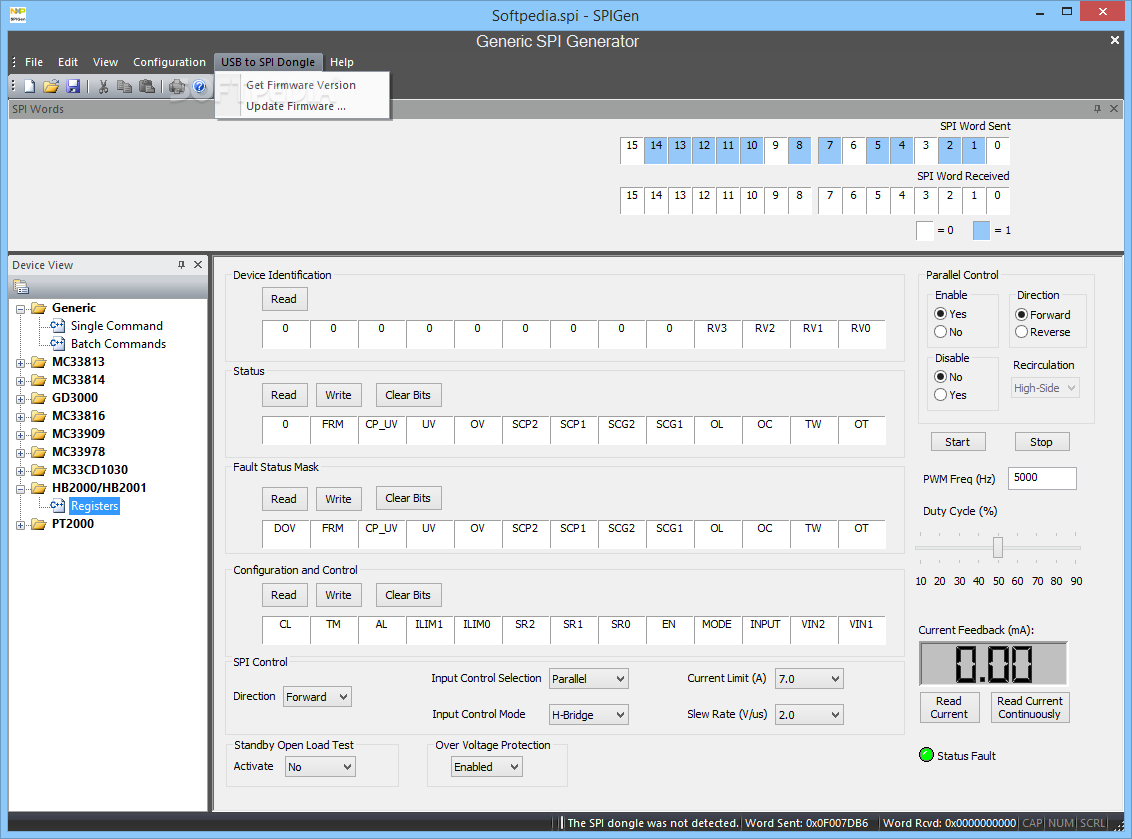Expand the PT2000 tree node
The width and height of the screenshot is (1132, 839).
point(20,525)
